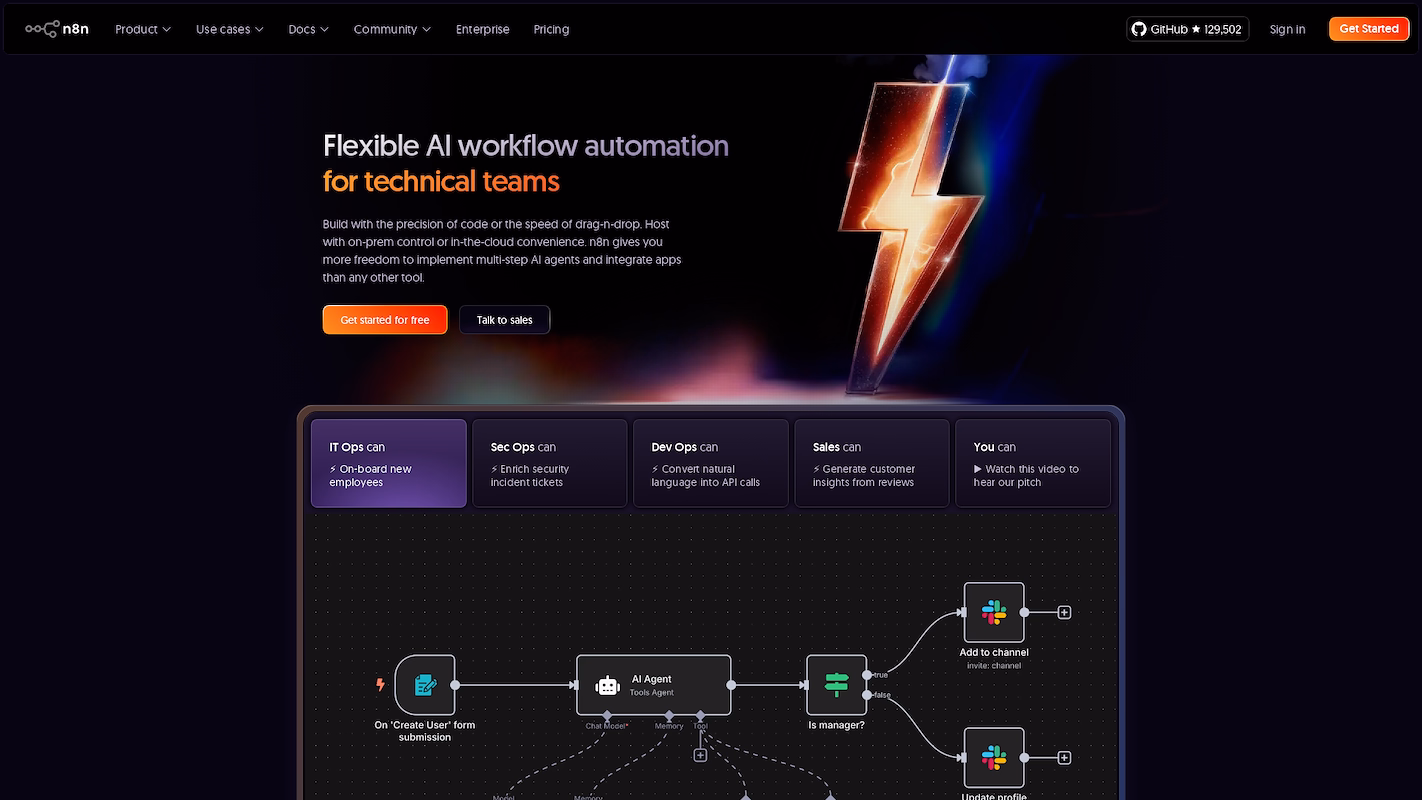Open the You can video tab
The image size is (1422, 800).
pos(1033,463)
